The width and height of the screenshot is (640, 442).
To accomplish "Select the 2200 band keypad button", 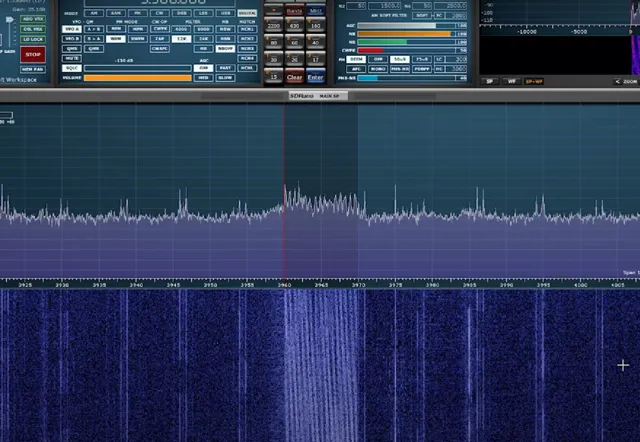I will click(273, 26).
